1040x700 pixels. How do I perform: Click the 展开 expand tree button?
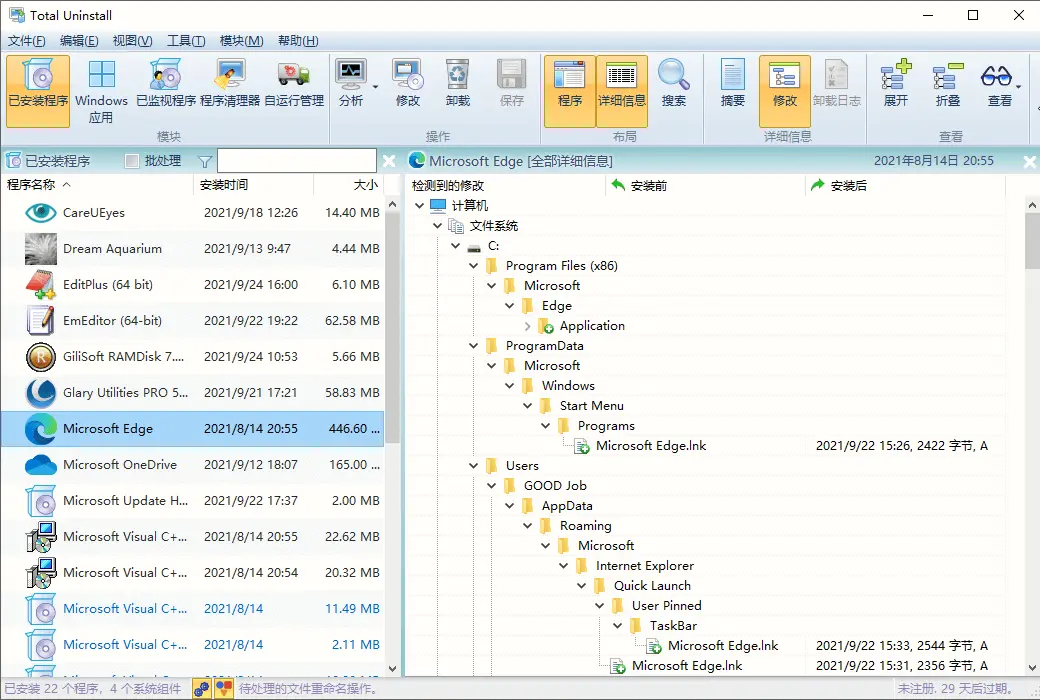point(895,84)
